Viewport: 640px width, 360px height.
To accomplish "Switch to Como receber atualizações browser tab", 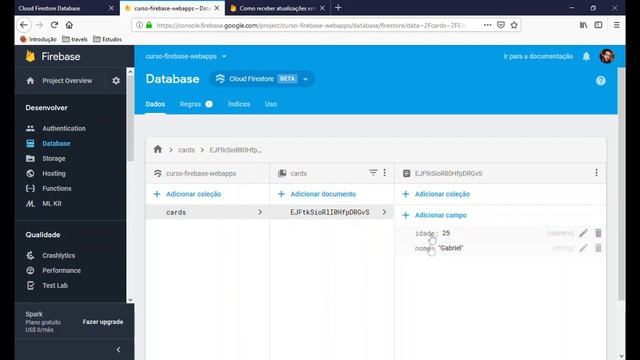I will (277, 8).
